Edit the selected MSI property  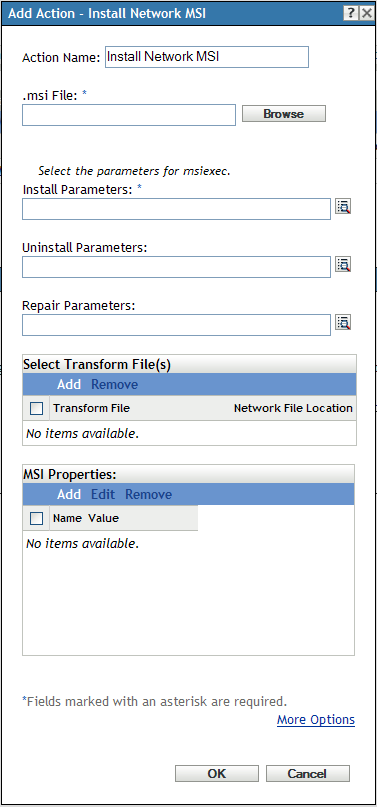(103, 495)
